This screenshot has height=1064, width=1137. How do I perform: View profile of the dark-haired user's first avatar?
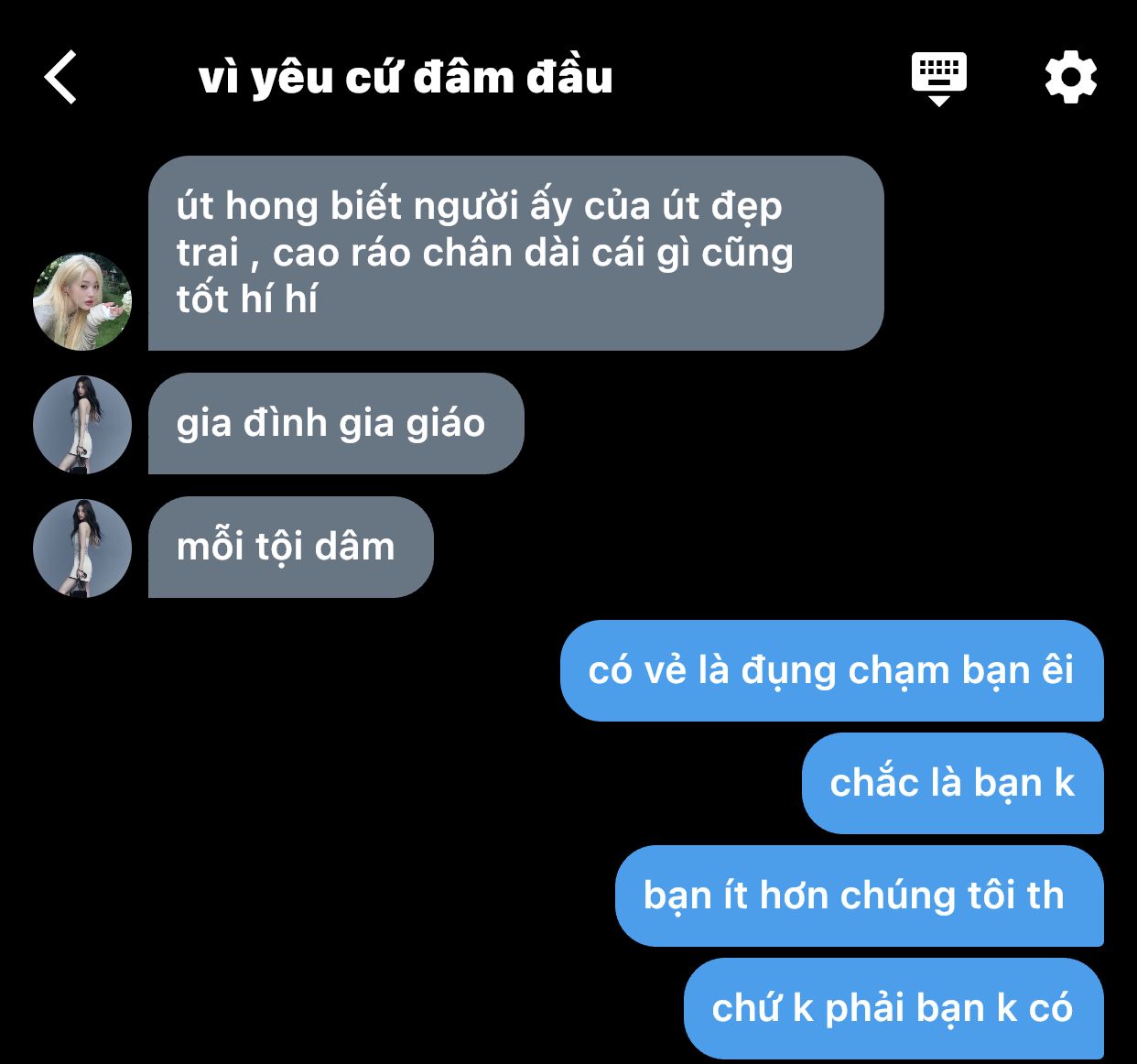click(x=82, y=424)
